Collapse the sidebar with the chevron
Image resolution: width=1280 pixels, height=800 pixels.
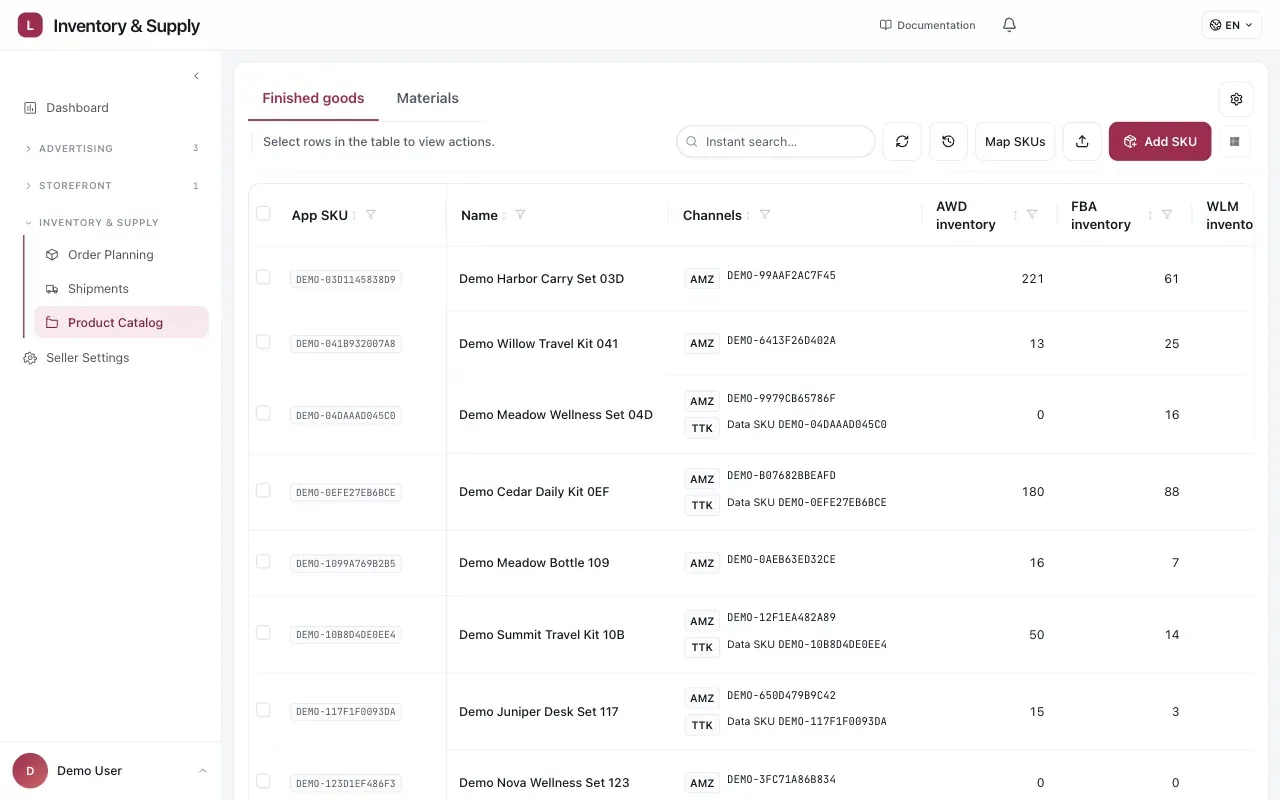coord(196,76)
